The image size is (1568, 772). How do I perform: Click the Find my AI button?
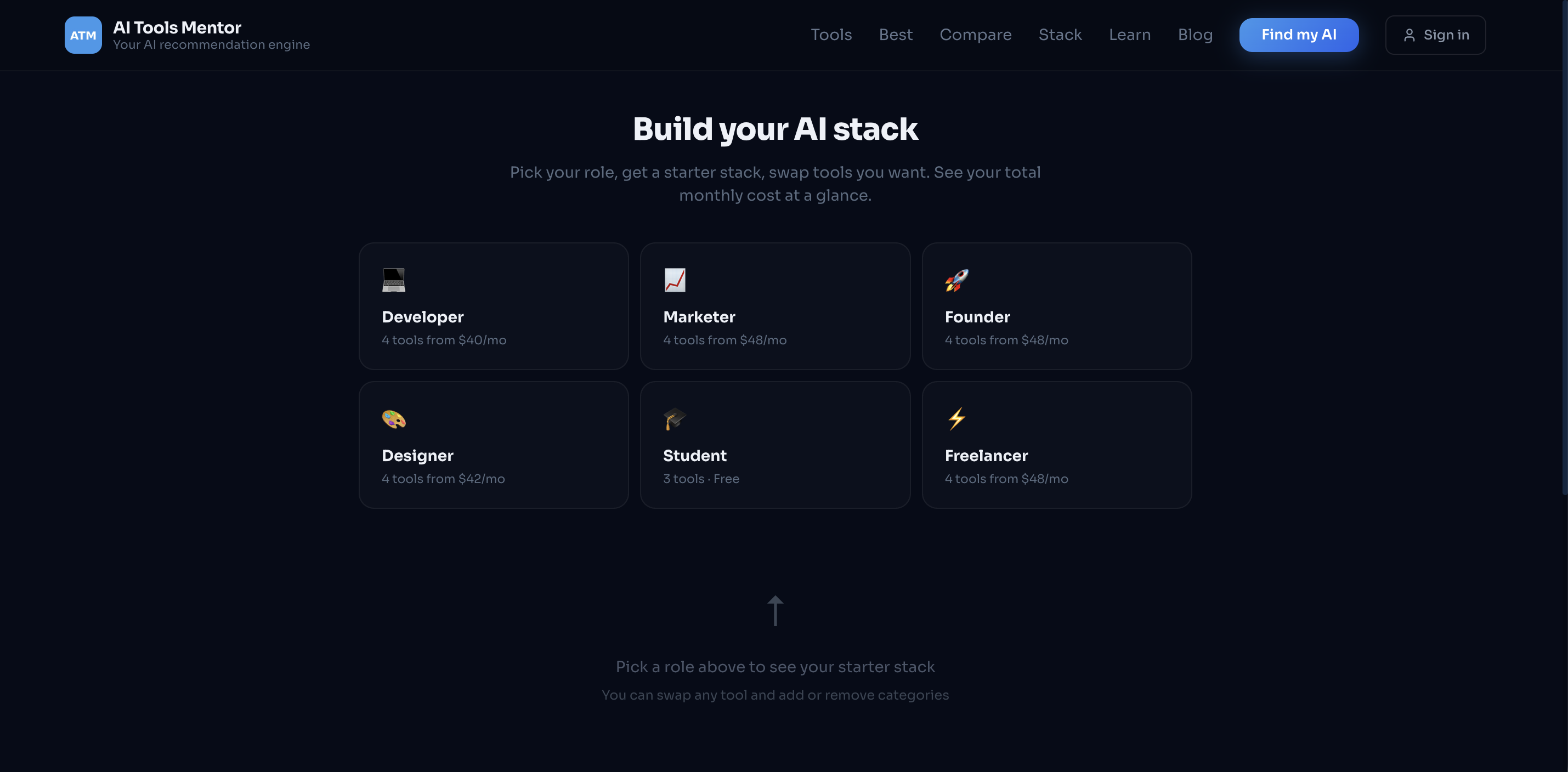[1298, 35]
